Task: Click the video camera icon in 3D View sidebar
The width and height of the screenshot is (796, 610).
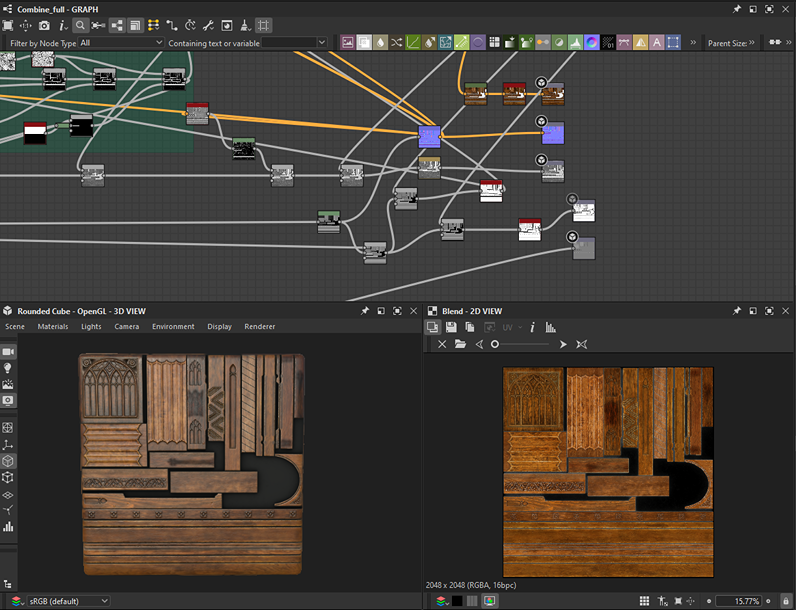Action: [x=9, y=352]
